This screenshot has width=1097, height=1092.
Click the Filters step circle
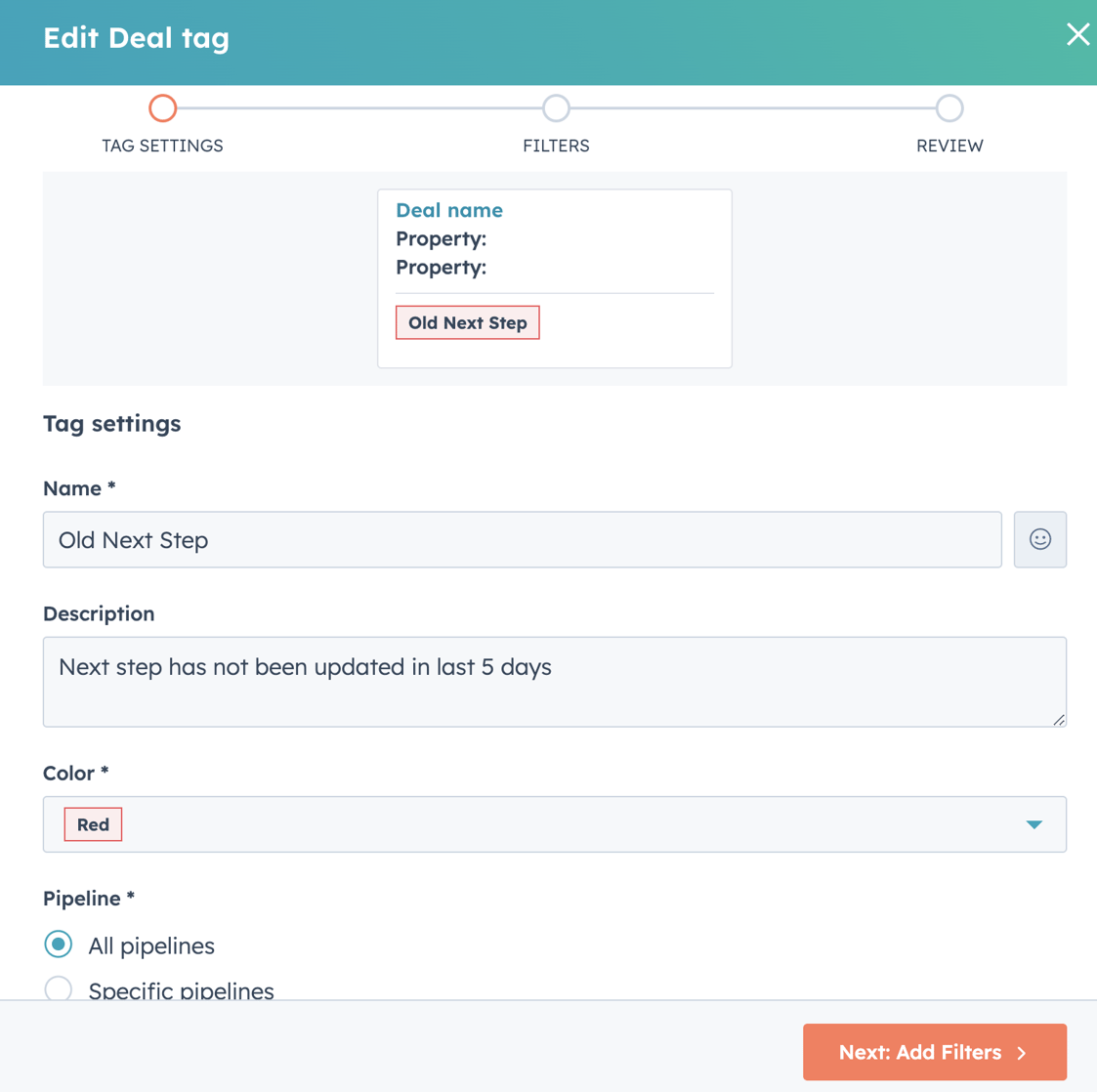pos(556,108)
